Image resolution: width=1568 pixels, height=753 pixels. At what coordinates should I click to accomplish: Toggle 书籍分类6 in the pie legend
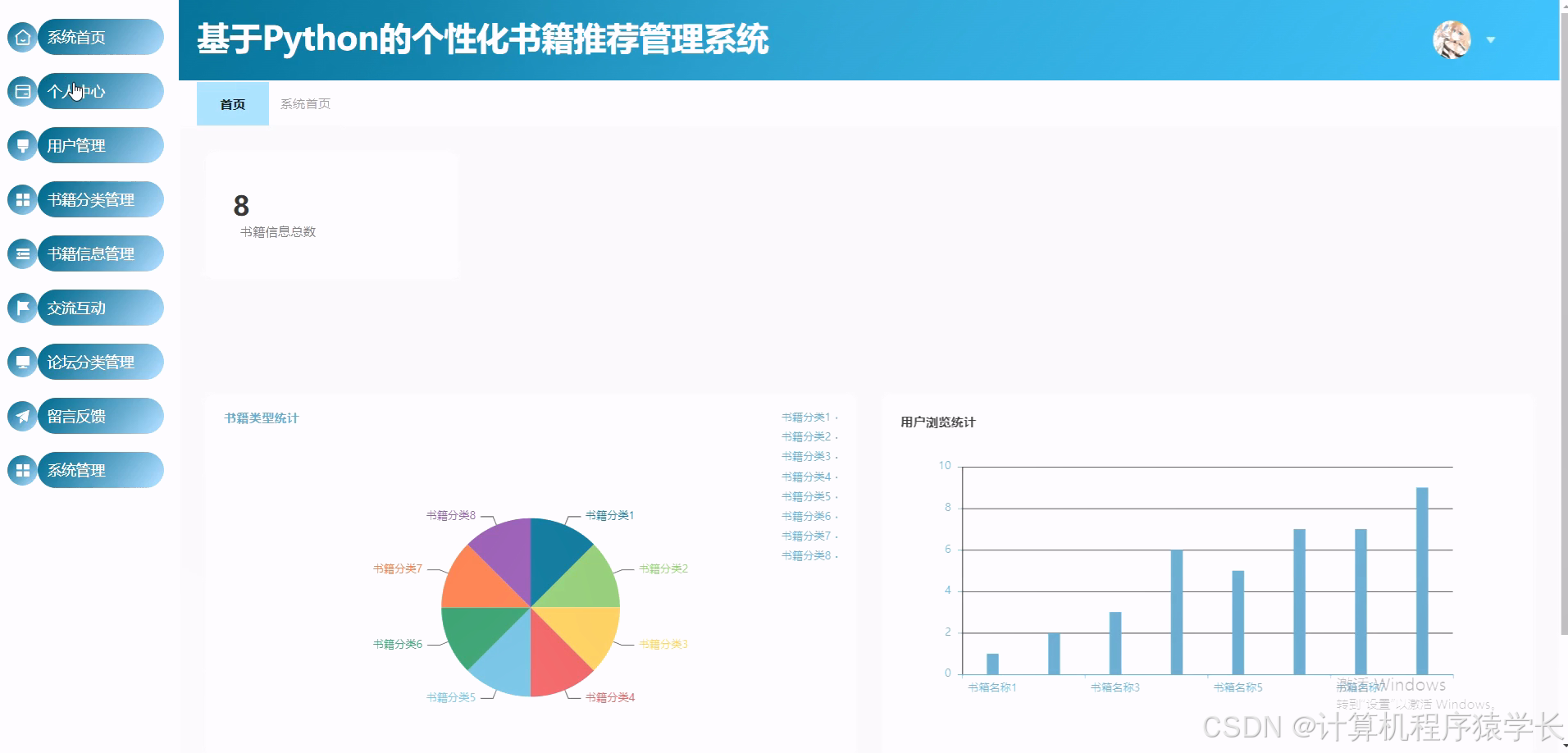click(809, 516)
